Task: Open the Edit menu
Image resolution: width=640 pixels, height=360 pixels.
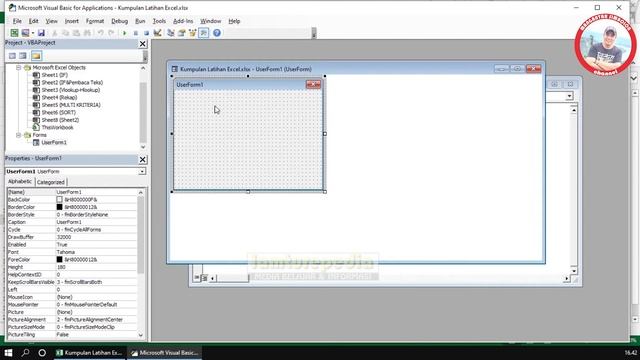Action: coord(33,21)
